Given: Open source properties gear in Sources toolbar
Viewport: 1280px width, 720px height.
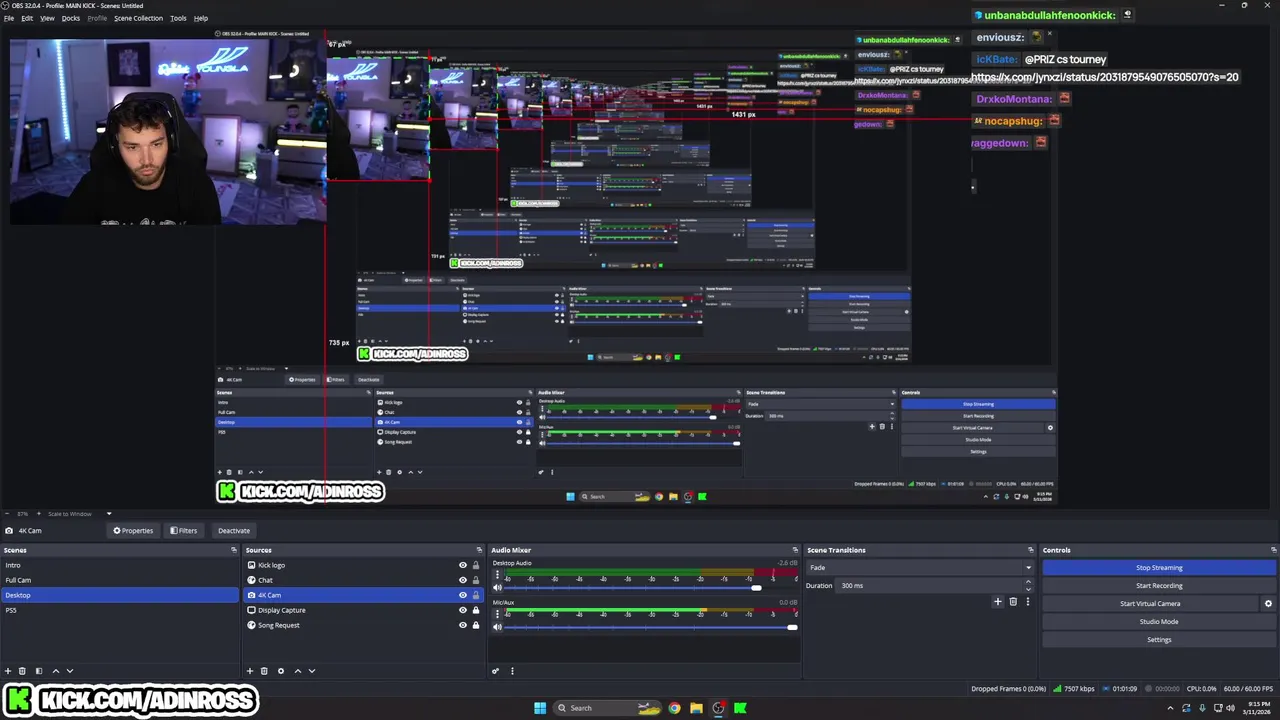Looking at the screenshot, I should pos(281,671).
